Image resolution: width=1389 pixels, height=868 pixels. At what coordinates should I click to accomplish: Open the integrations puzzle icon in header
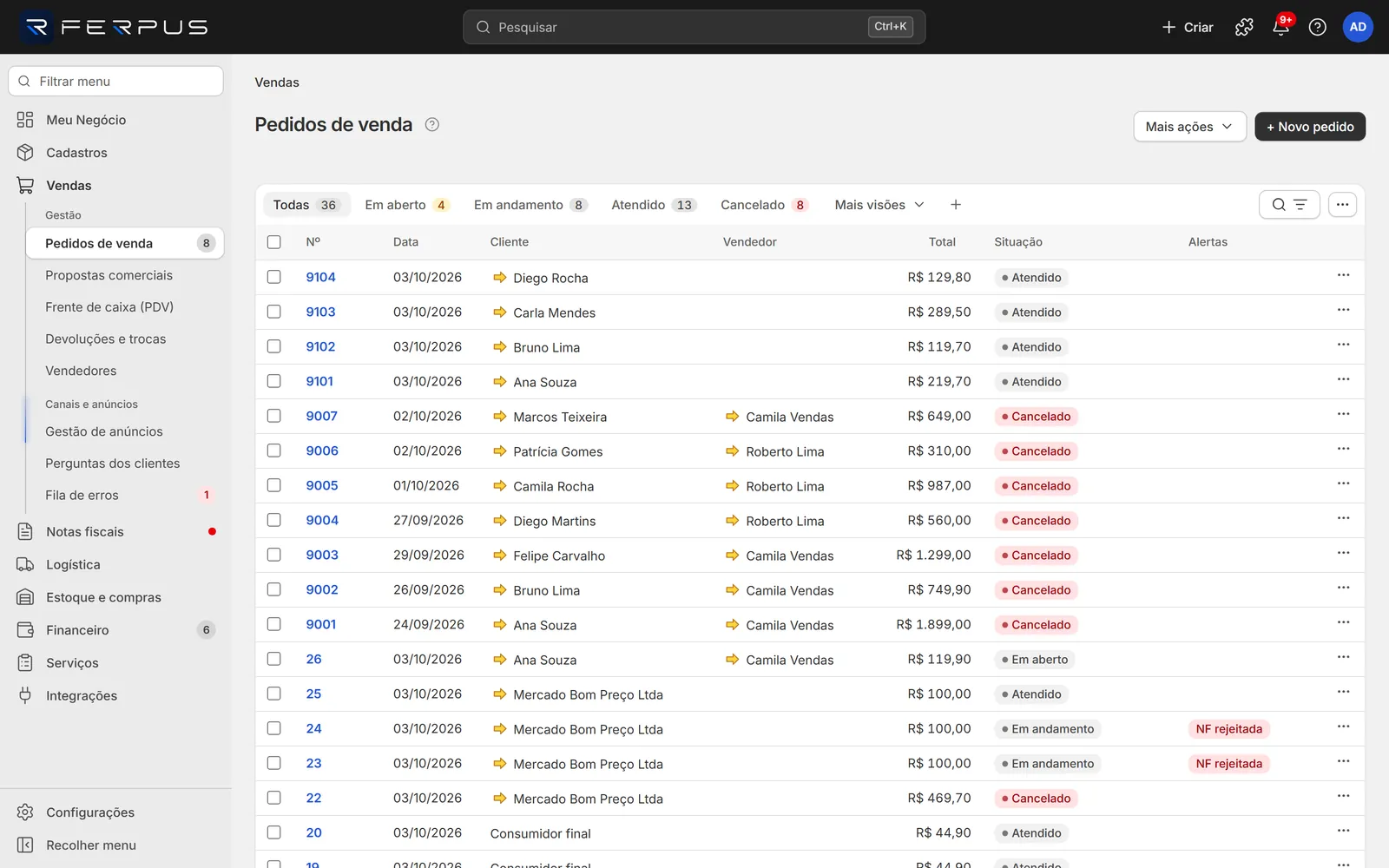(1244, 27)
